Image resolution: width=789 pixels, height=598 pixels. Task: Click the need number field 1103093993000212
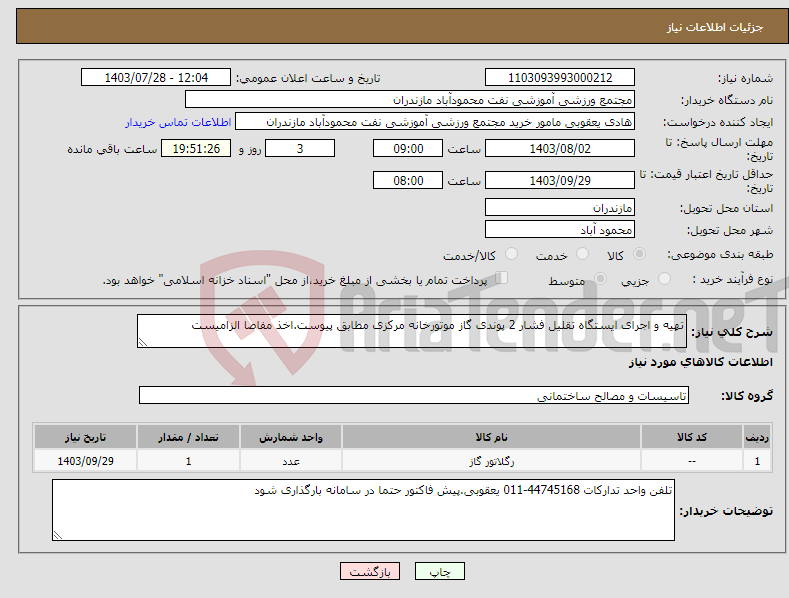tap(560, 78)
